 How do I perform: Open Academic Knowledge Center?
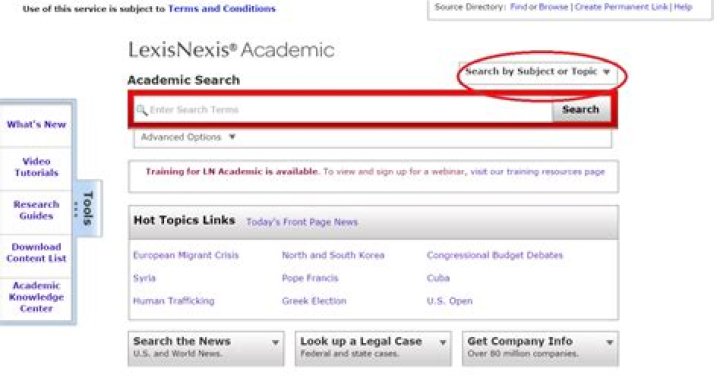(x=36, y=297)
